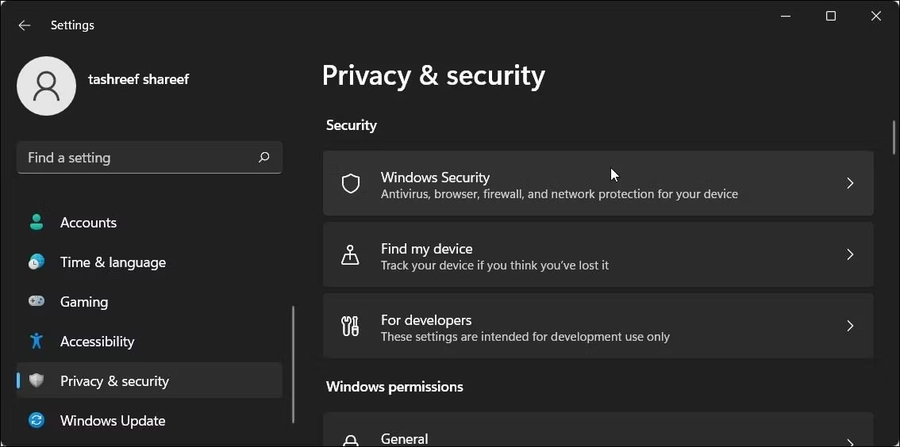Click the search magnifier icon

tap(264, 157)
